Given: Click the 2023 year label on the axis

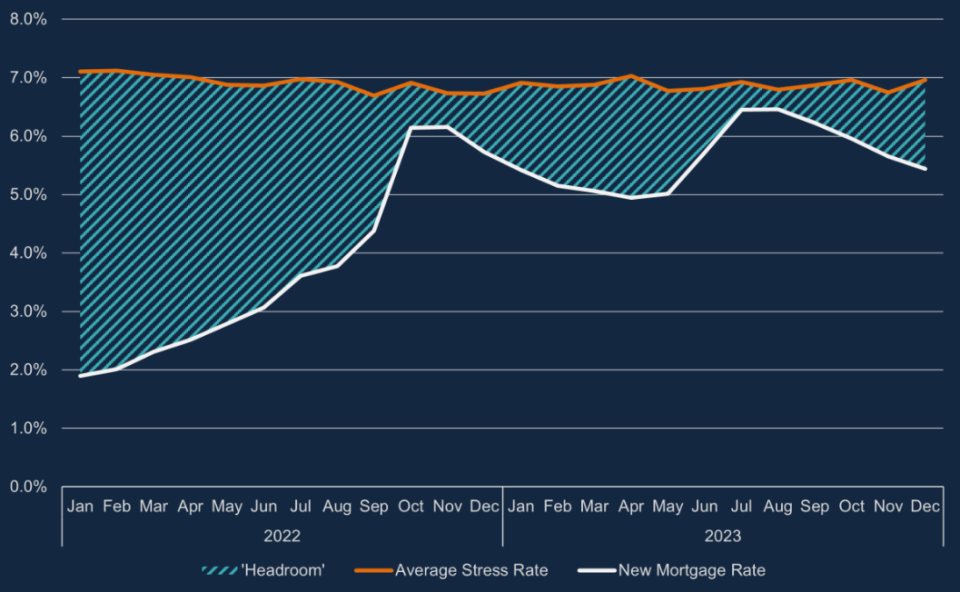Looking at the screenshot, I should [722, 535].
